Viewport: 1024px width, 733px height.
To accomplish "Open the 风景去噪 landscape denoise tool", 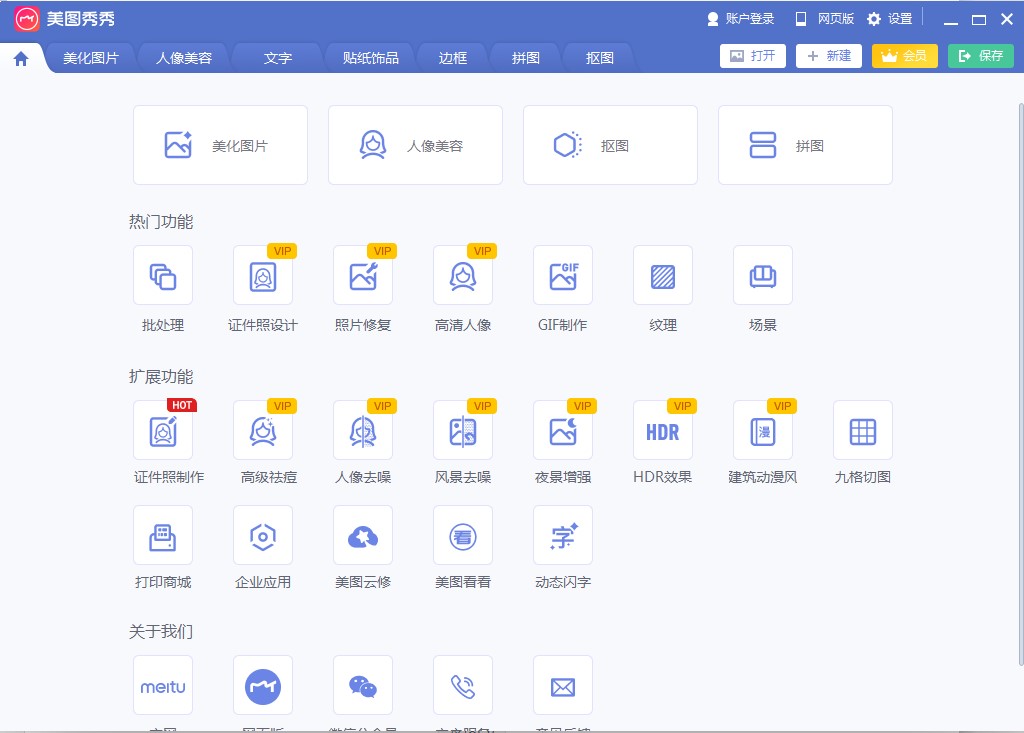I will click(x=462, y=430).
